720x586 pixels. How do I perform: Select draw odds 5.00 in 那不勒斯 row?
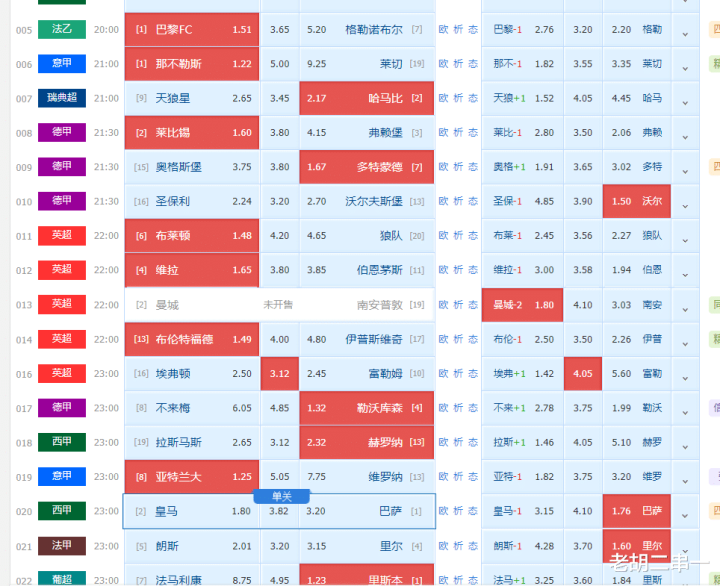click(x=280, y=64)
